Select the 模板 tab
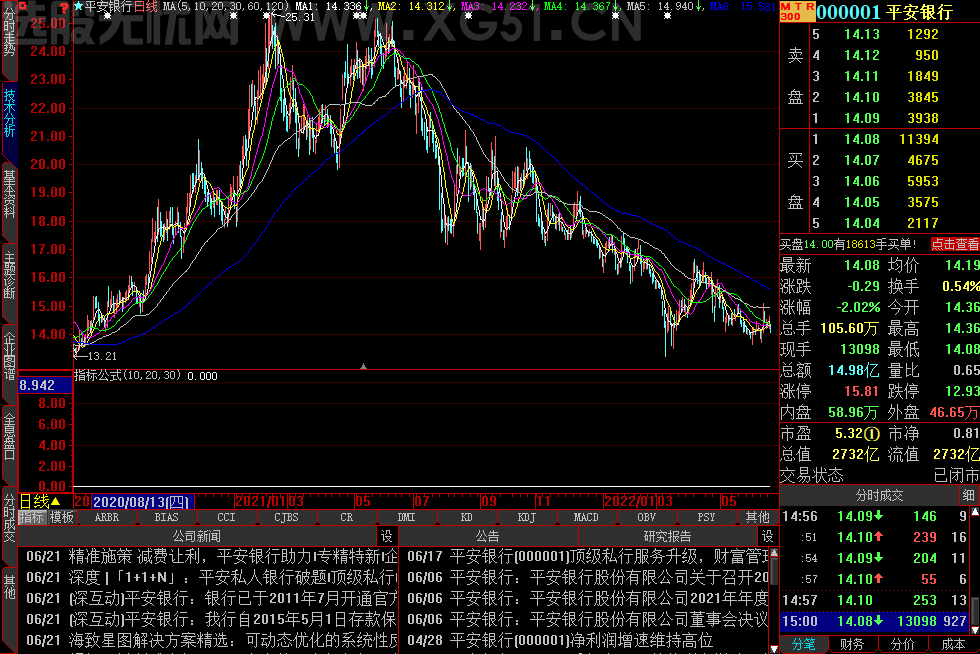Screen dimensions: 980x654 click(62, 517)
